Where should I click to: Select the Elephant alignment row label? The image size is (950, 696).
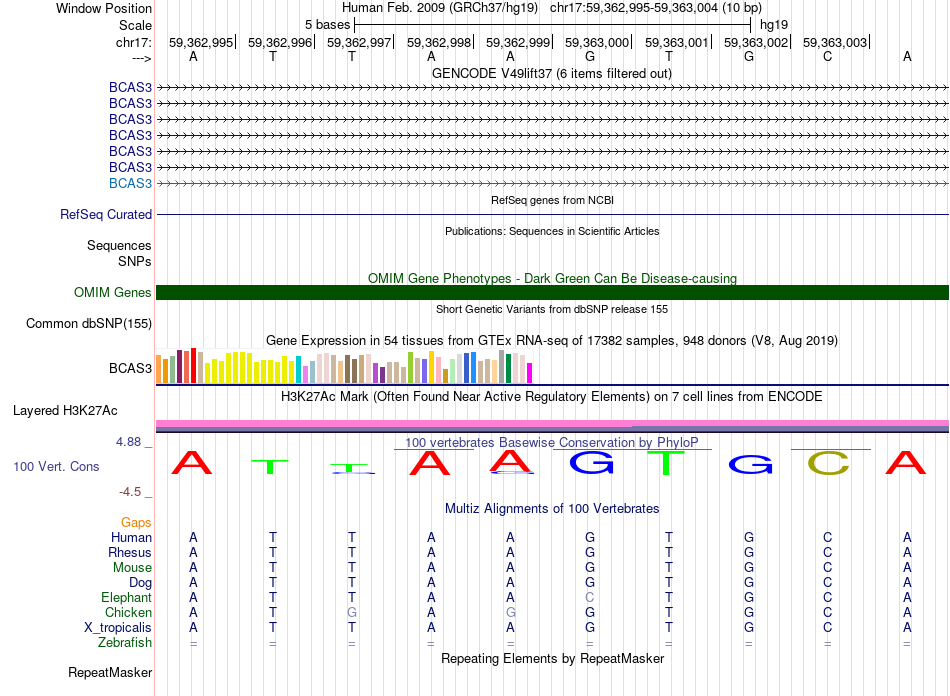127,597
